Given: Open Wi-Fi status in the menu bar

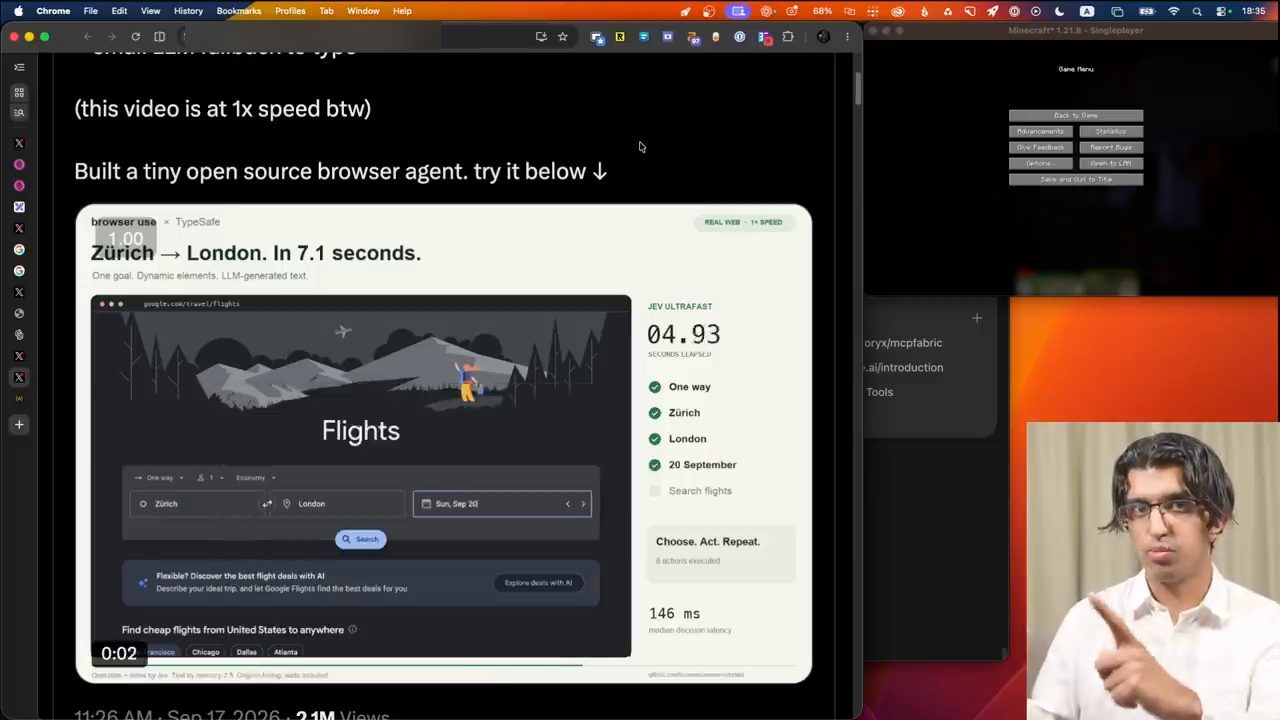Looking at the screenshot, I should coord(1174,11).
